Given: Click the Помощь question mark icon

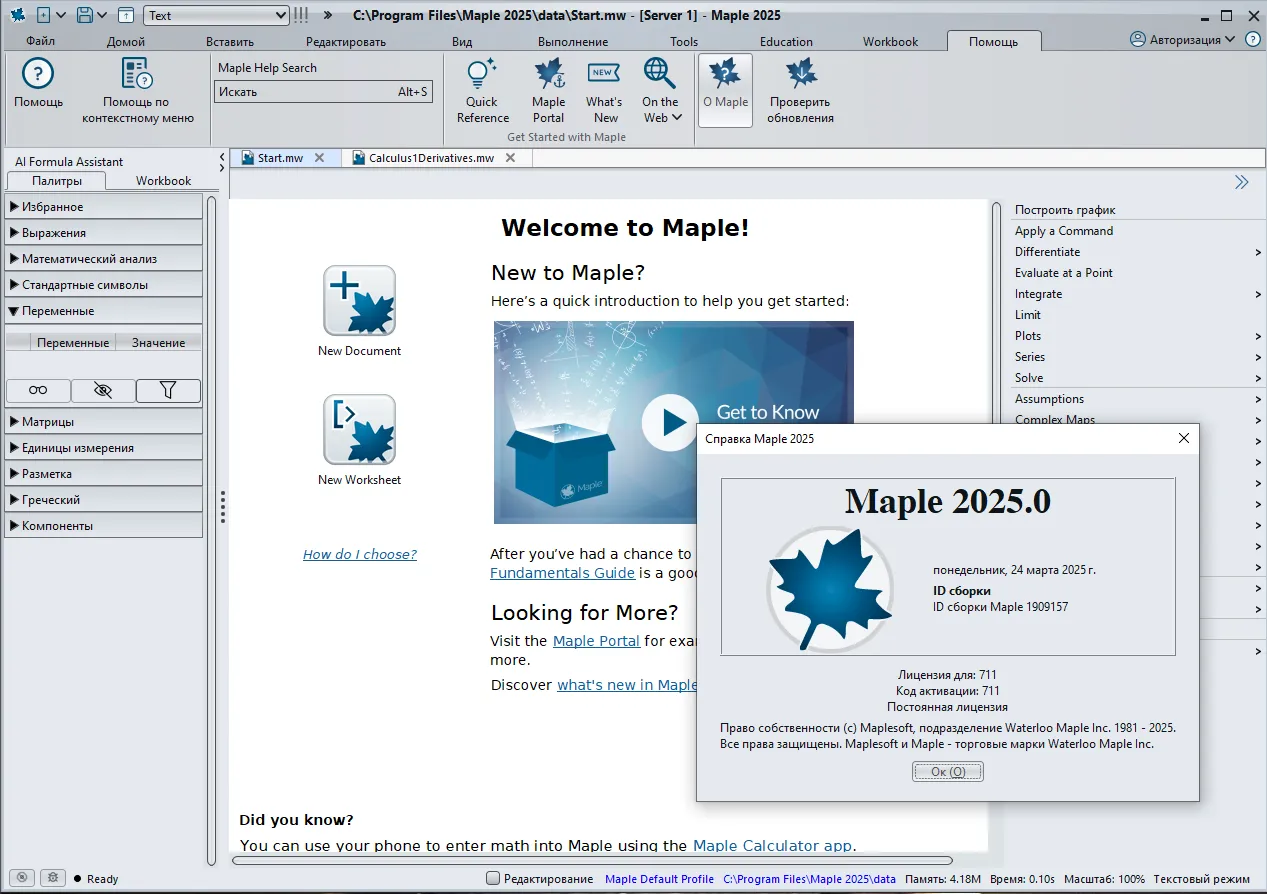Looking at the screenshot, I should click(38, 73).
